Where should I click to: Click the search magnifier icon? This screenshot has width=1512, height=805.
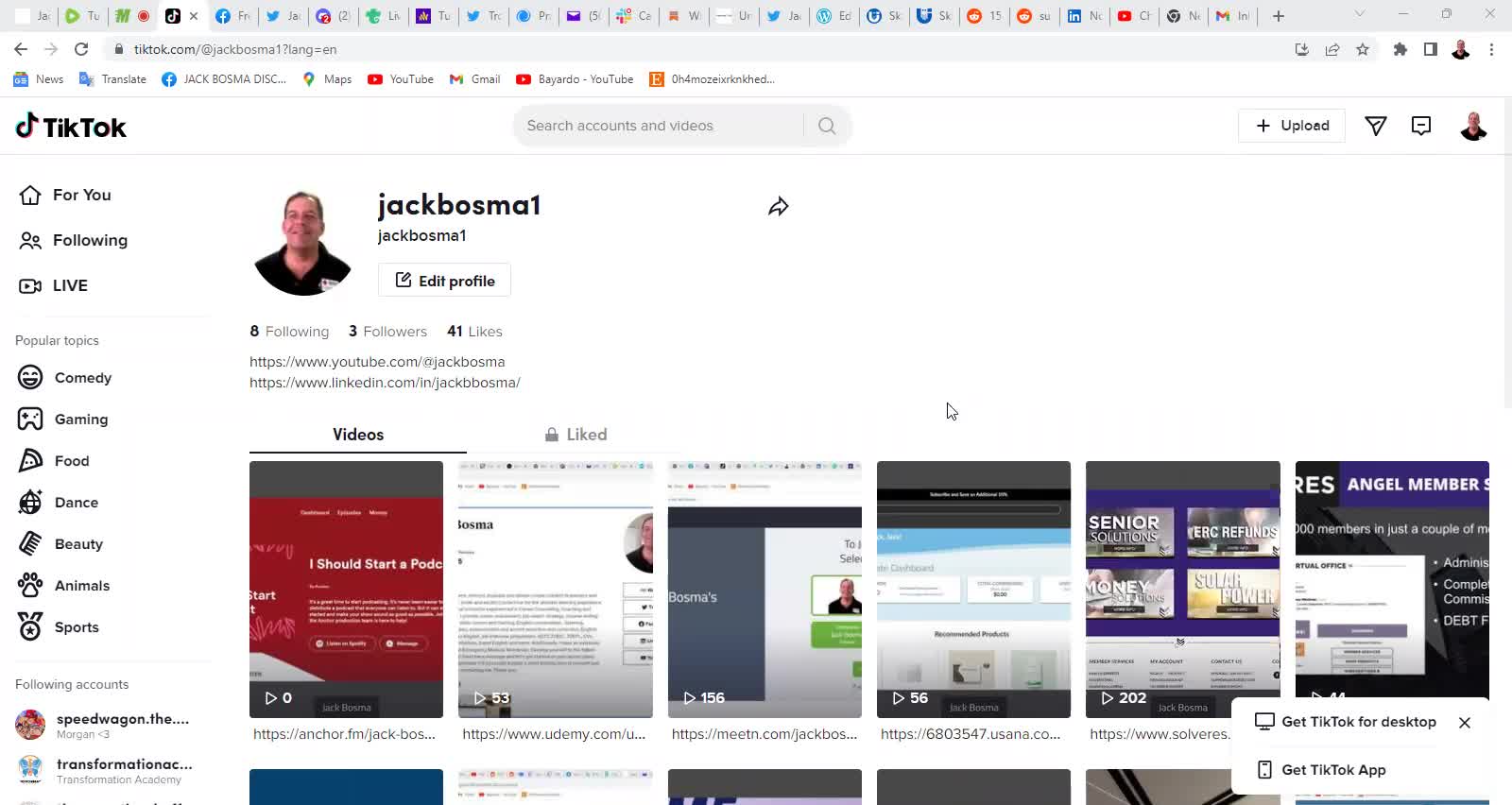point(827,126)
